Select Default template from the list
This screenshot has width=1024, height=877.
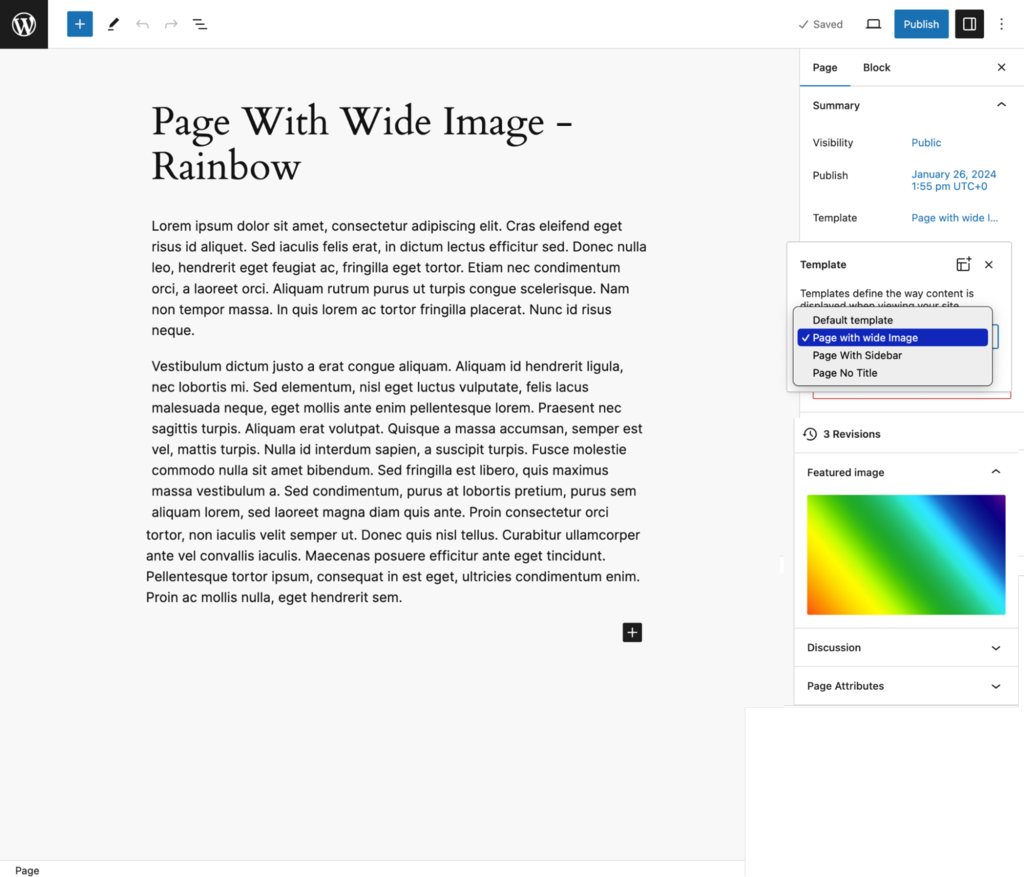(852, 320)
